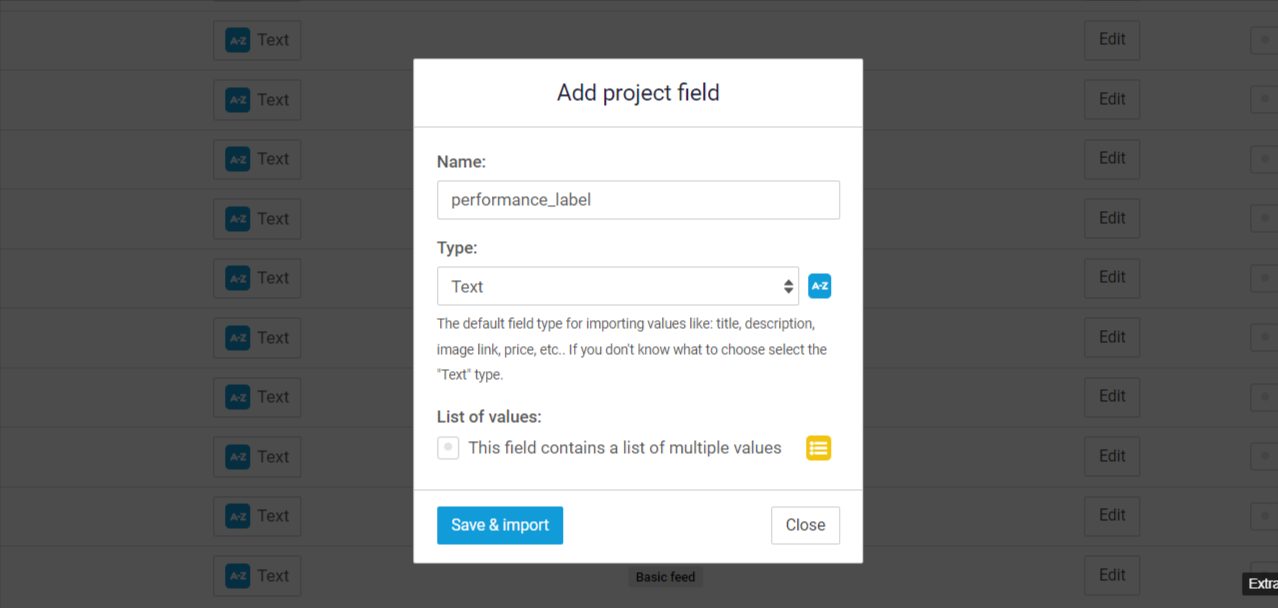Click the A-Z icon in the seventh background Text row
Image resolution: width=1278 pixels, height=608 pixels.
[x=237, y=397]
